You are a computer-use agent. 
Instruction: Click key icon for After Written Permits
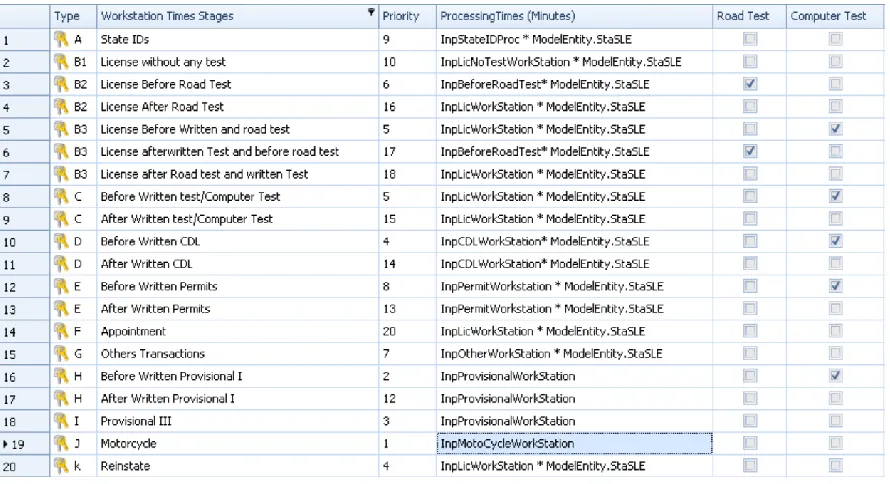click(61, 309)
